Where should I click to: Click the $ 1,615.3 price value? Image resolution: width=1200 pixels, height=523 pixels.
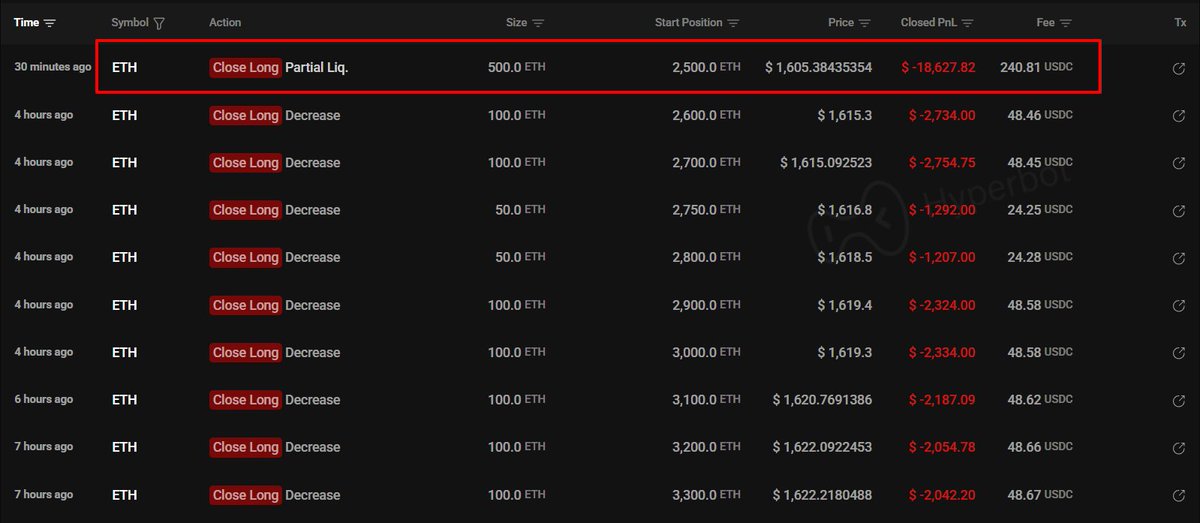click(845, 115)
